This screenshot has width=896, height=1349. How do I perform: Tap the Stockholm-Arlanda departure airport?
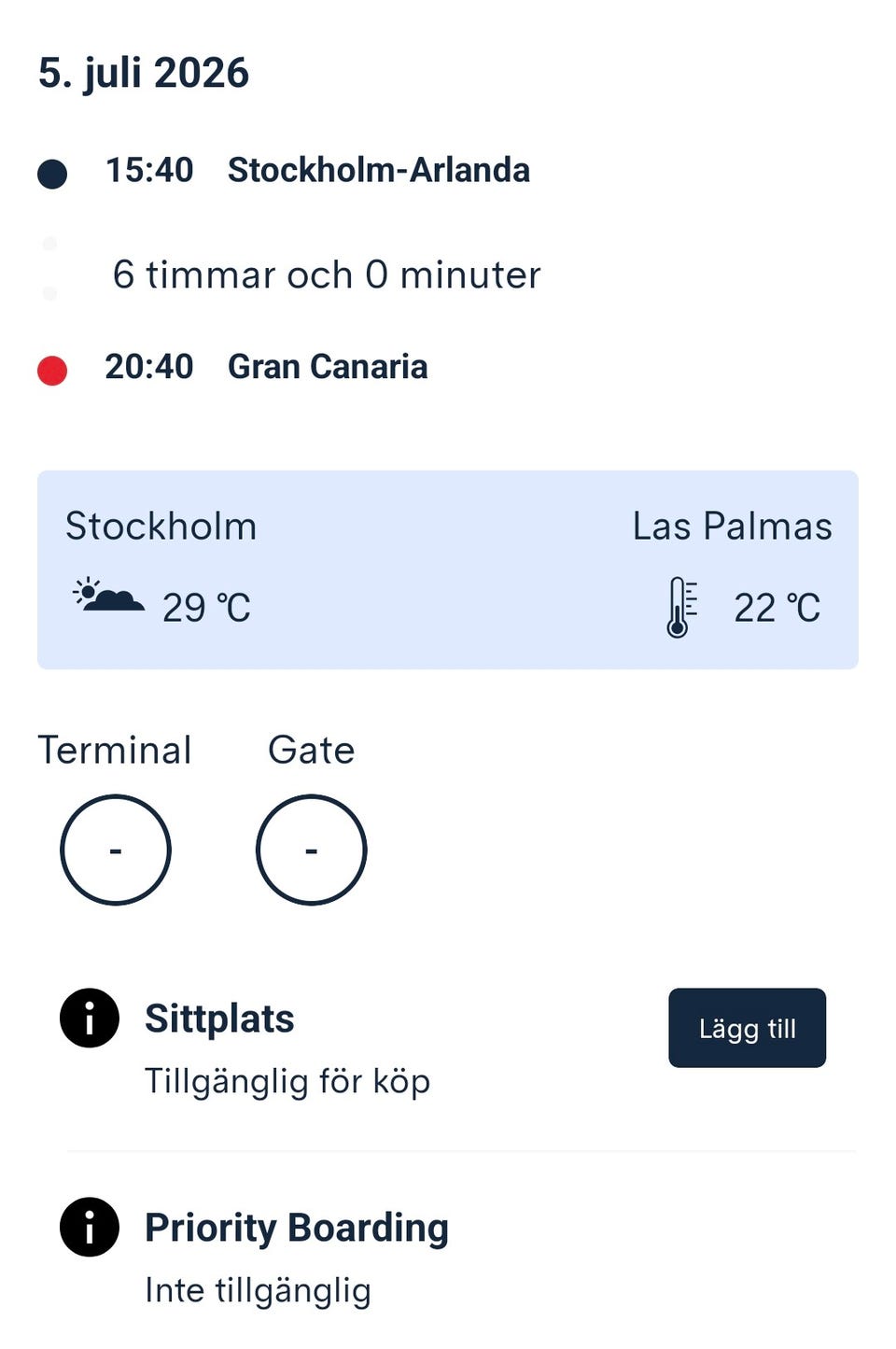pos(379,170)
